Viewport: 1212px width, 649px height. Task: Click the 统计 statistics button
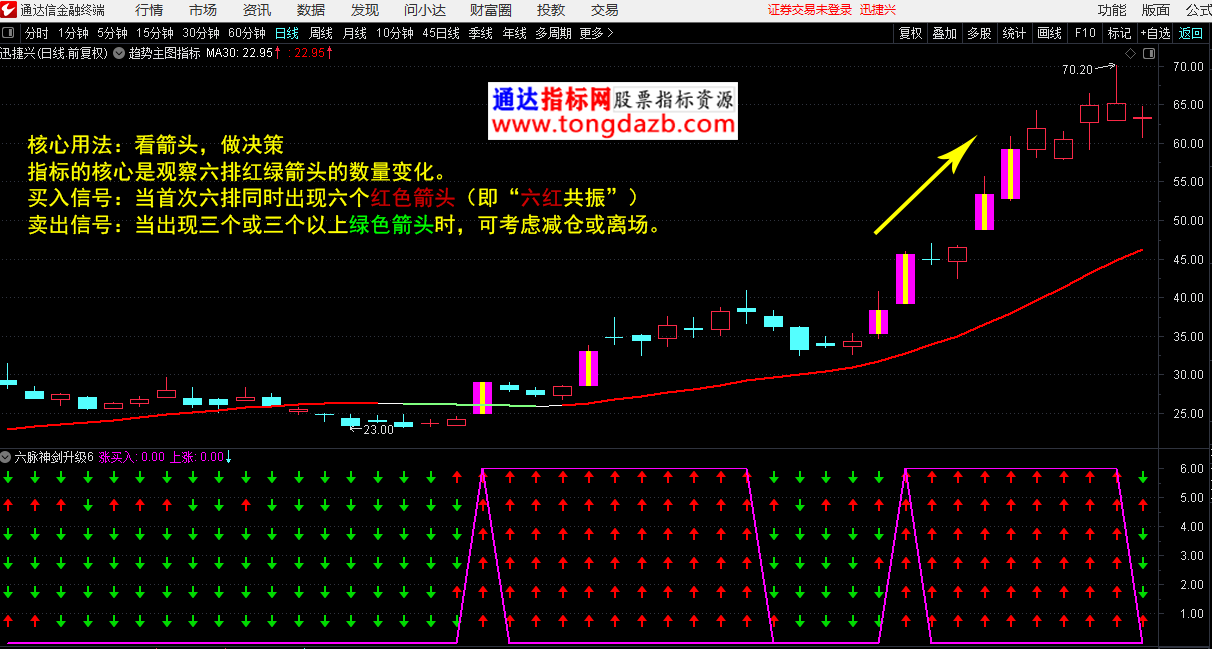tap(1014, 33)
